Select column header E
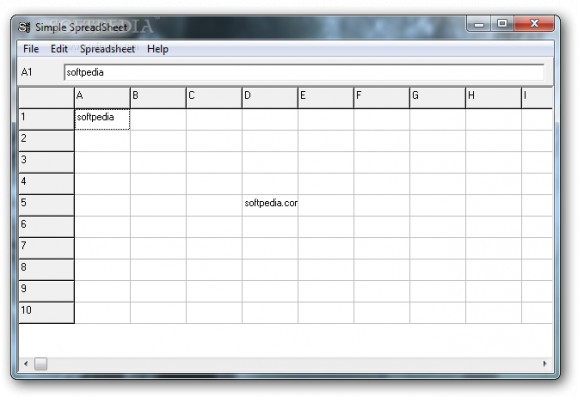578x397 pixels. click(326, 98)
